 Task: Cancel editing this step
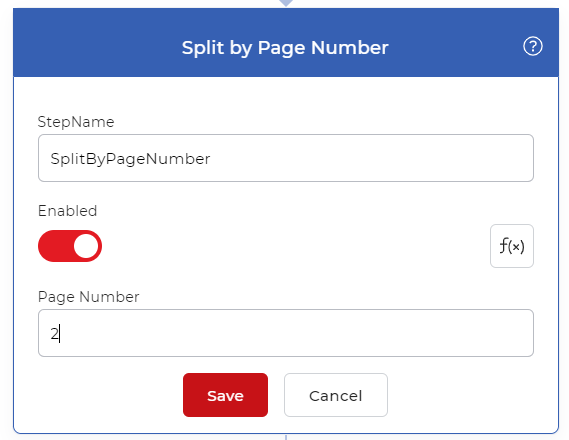click(336, 395)
